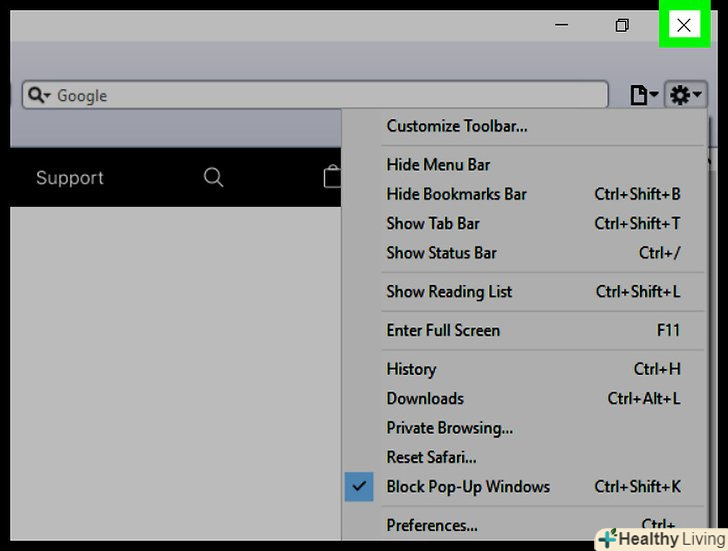This screenshot has width=728, height=551.
Task: Click Reset Safari option
Action: 431,457
